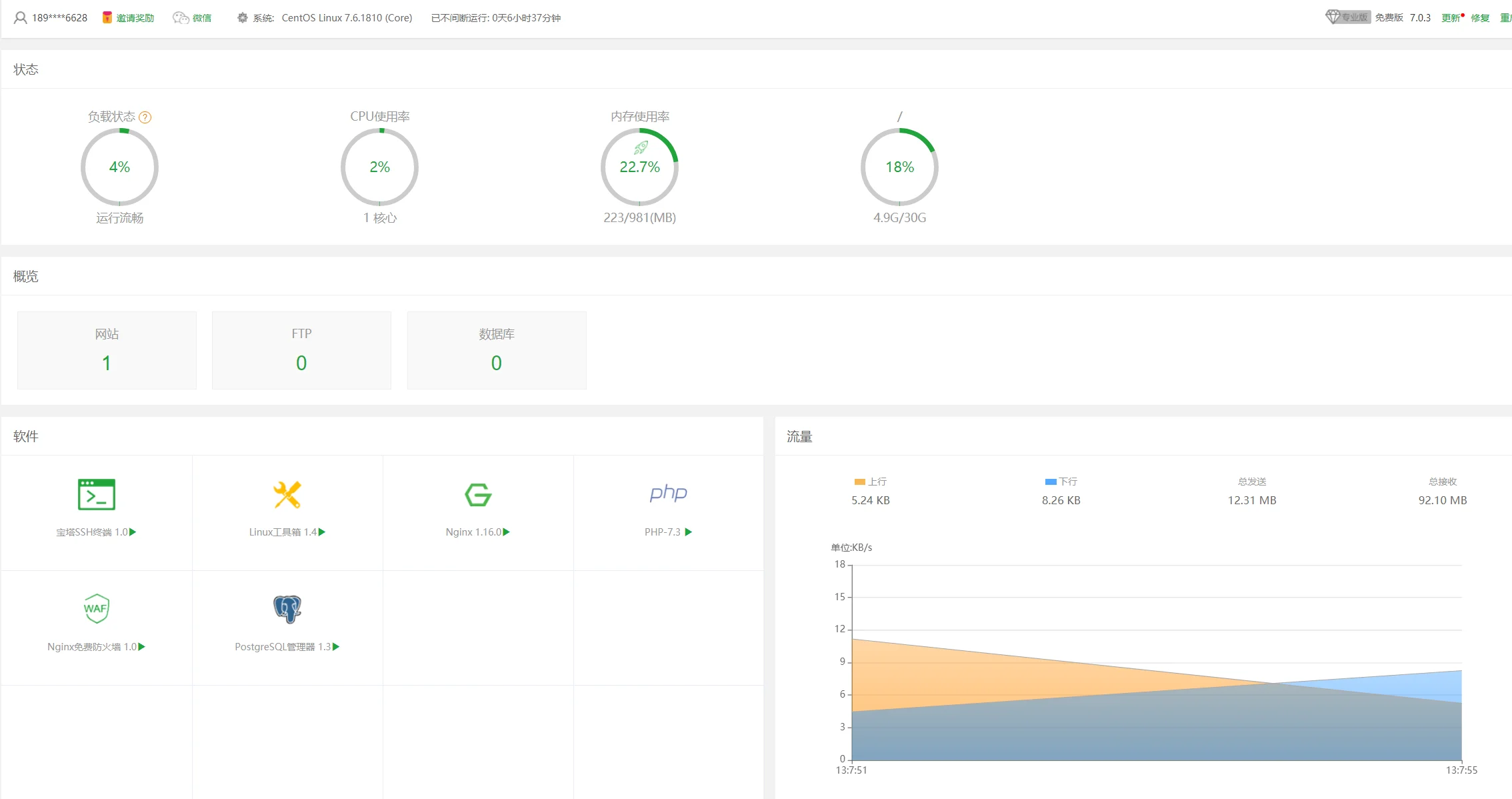Screen dimensions: 1512x799
Task: Expand the Nginx 1.16.0 arrow
Action: (507, 532)
